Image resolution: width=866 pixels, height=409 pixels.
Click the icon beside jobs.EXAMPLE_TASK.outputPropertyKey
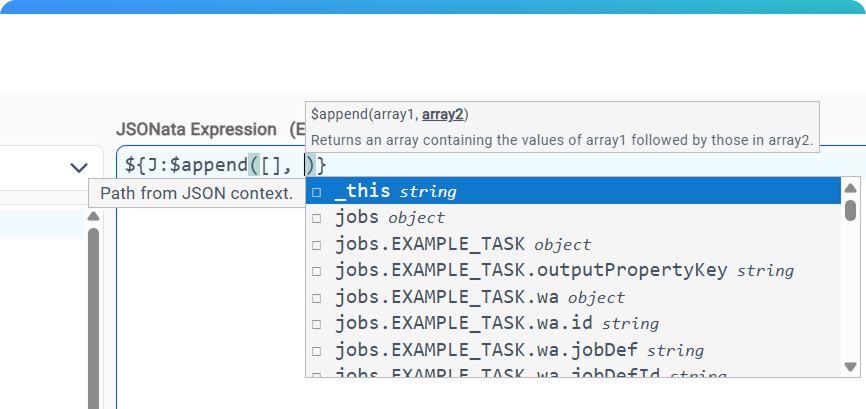[316, 272]
